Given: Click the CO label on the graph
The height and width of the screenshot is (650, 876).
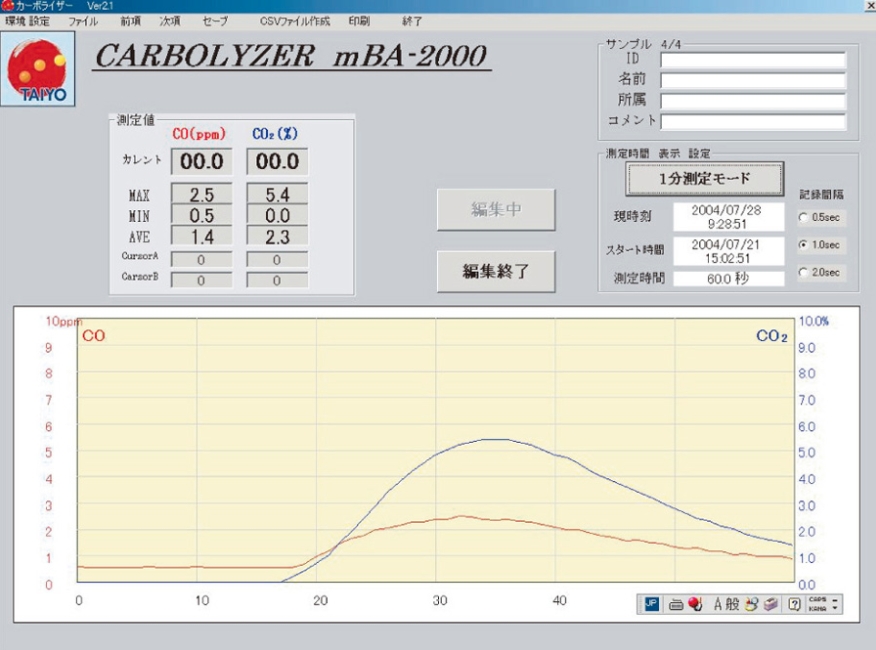Looking at the screenshot, I should (93, 336).
